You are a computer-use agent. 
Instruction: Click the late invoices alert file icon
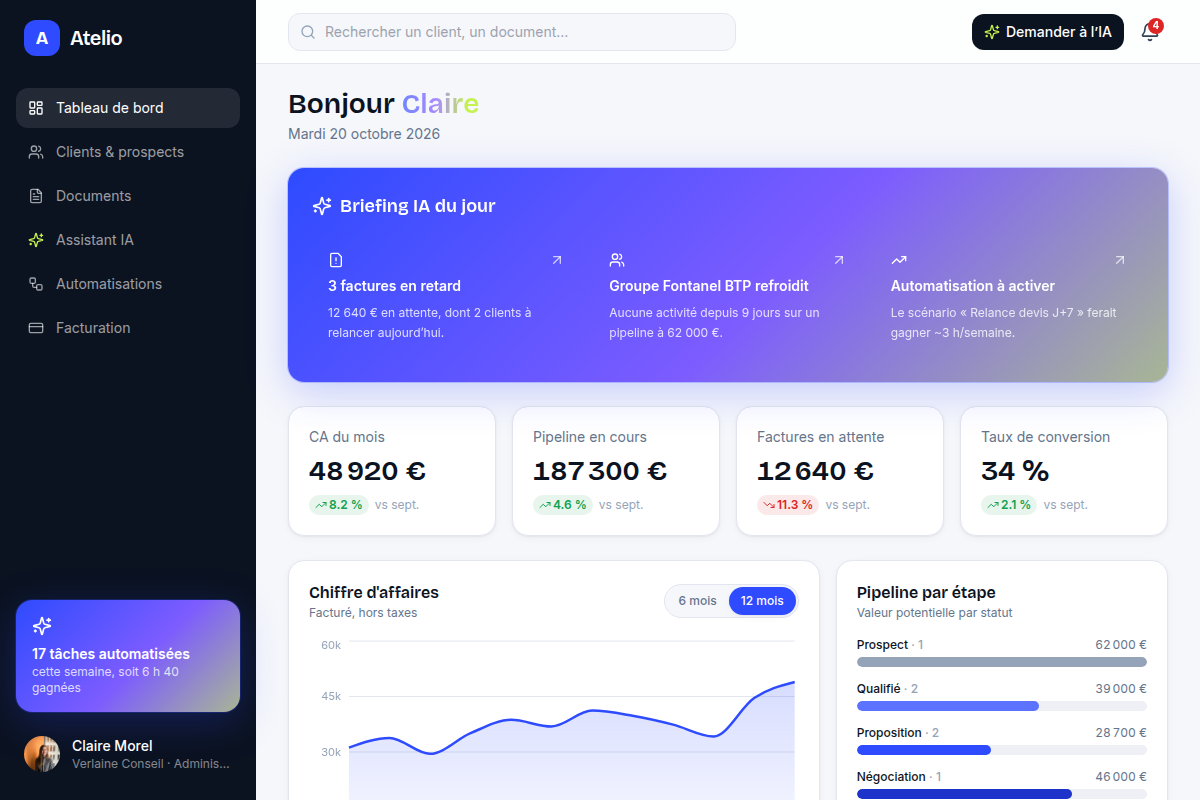[x=336, y=260]
